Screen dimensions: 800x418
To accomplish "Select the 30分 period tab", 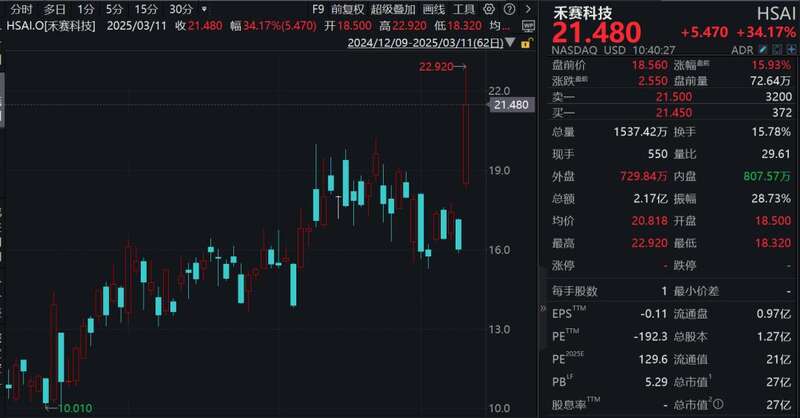I will 181,9.
